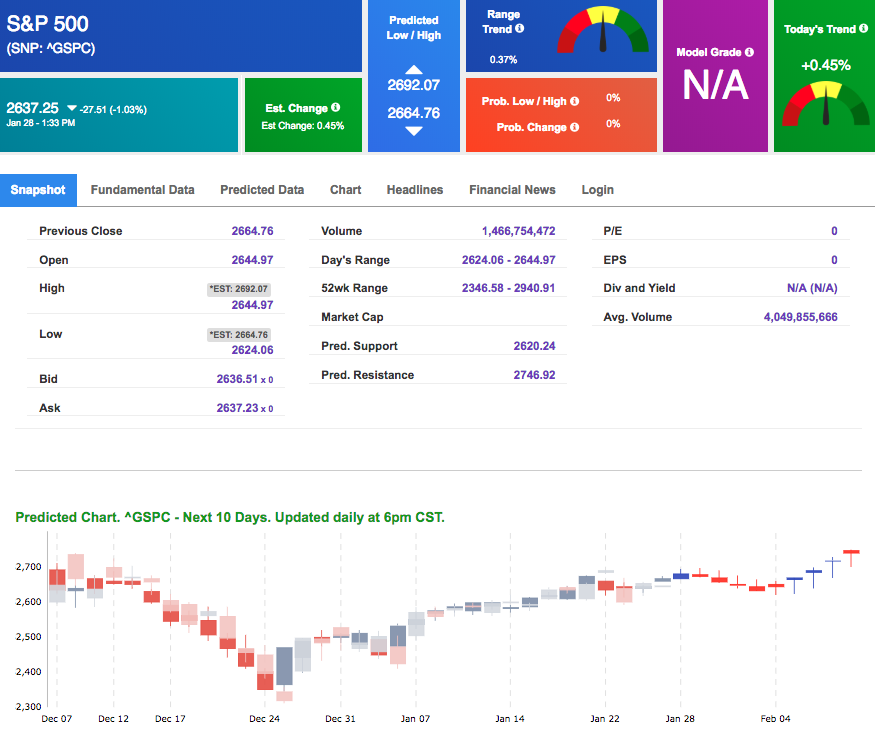Click the S&P 500 title
The width and height of the screenshot is (875, 731).
(47, 24)
